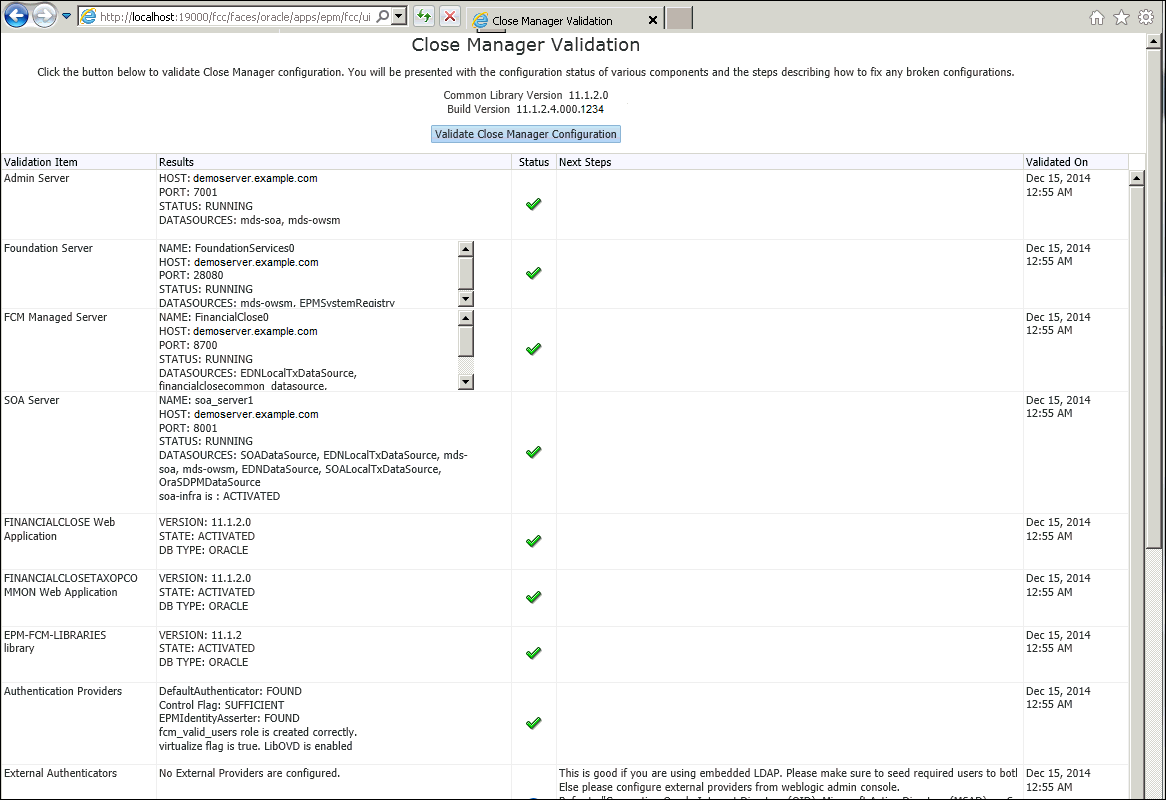Screen dimensions: 1166x800
Task: Click the address bar URL field
Action: pos(235,16)
